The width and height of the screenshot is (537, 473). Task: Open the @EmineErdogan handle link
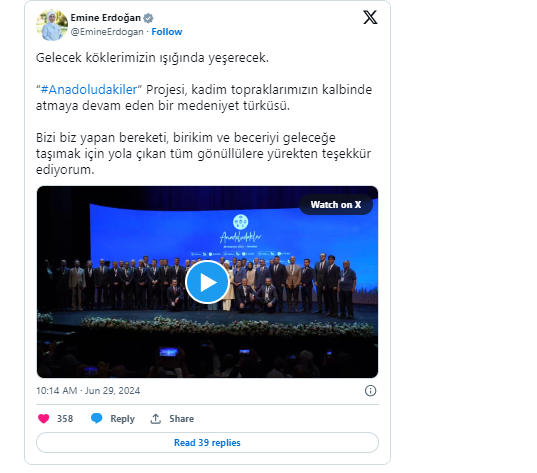pyautogui.click(x=107, y=32)
